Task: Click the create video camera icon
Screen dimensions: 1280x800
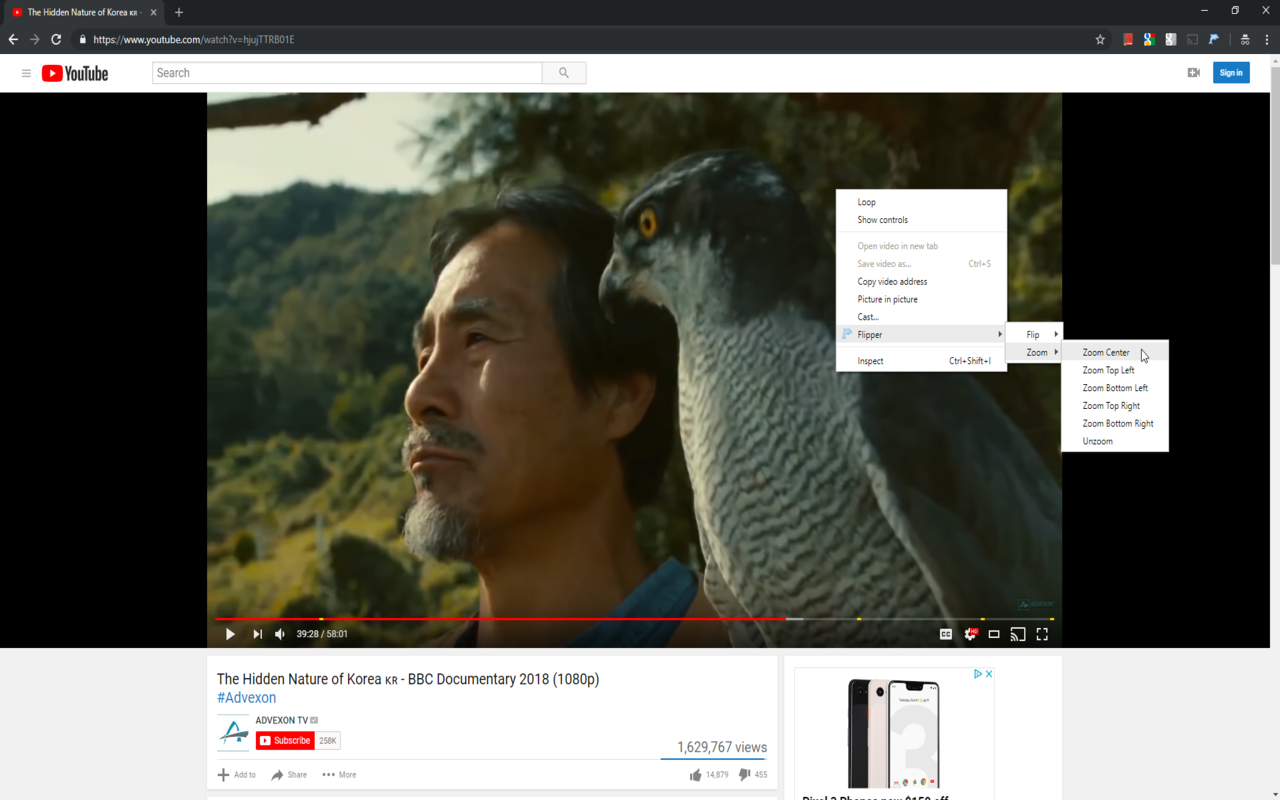Action: (1193, 73)
